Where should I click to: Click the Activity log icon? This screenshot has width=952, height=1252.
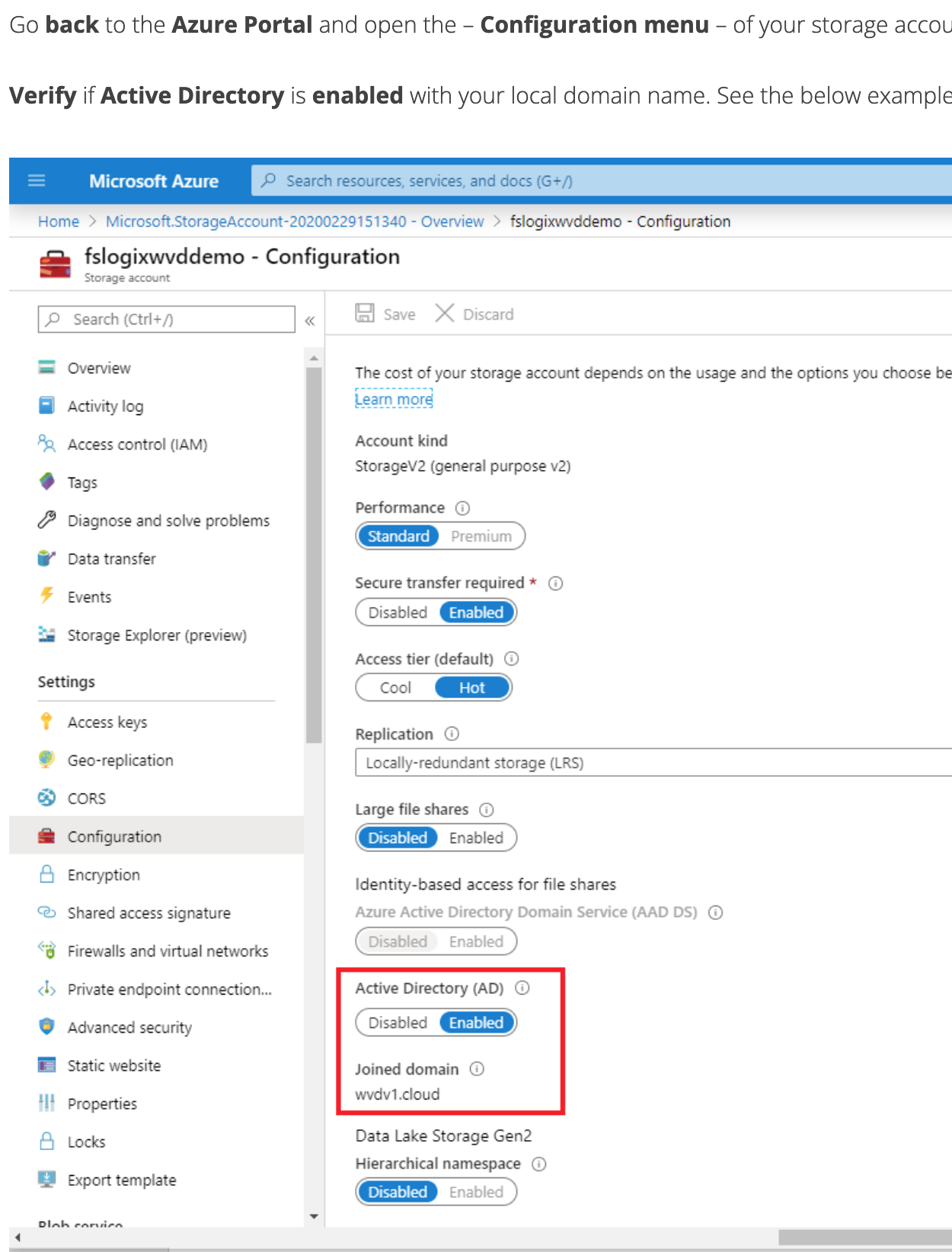46,405
